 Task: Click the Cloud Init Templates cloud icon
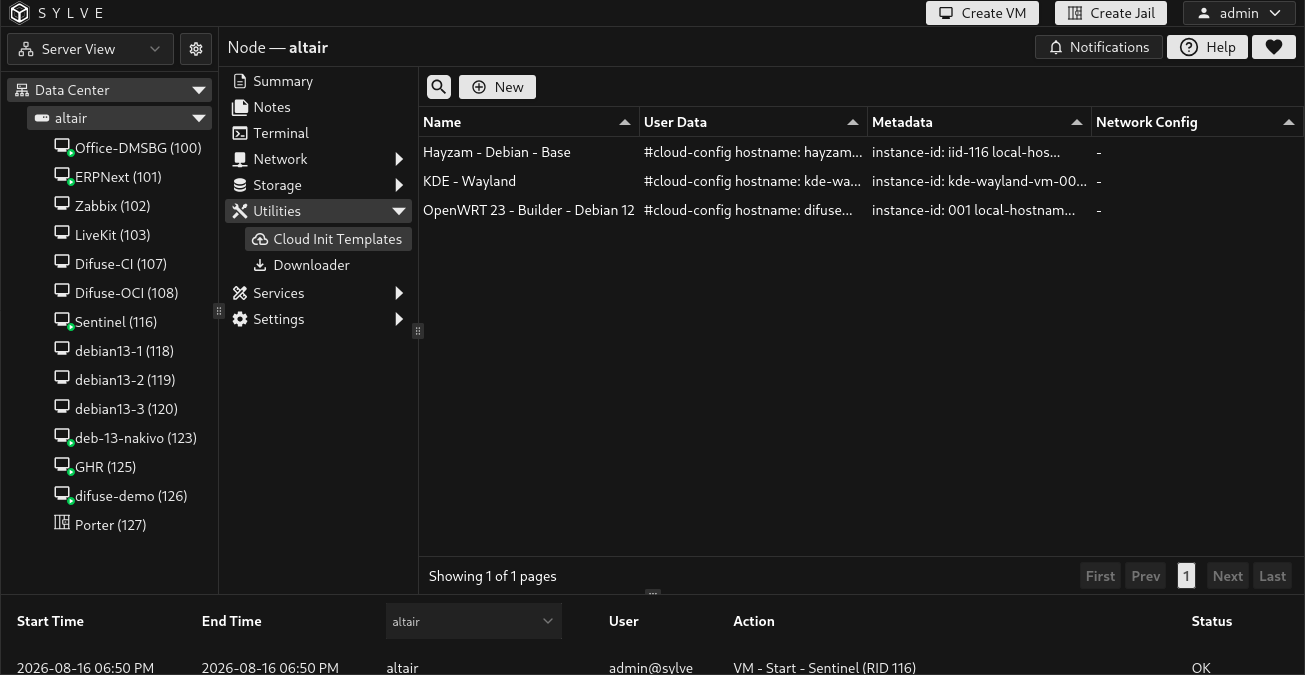pyautogui.click(x=260, y=239)
